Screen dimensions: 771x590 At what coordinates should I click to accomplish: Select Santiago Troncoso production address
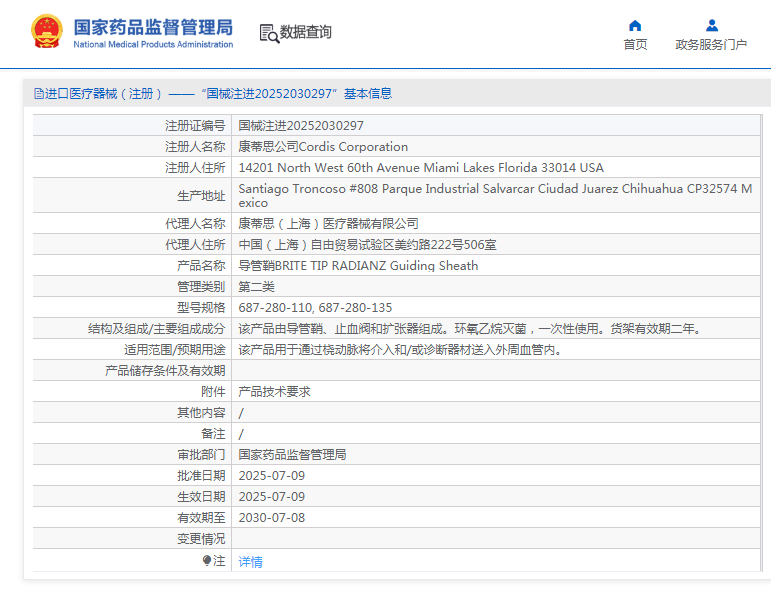[495, 195]
